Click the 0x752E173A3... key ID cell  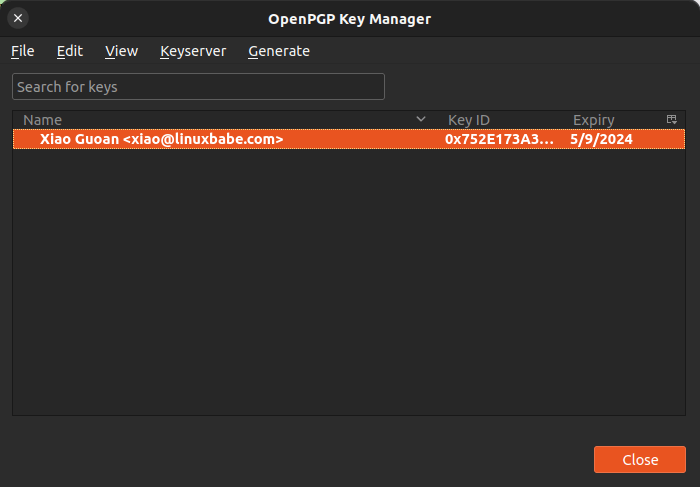499,139
